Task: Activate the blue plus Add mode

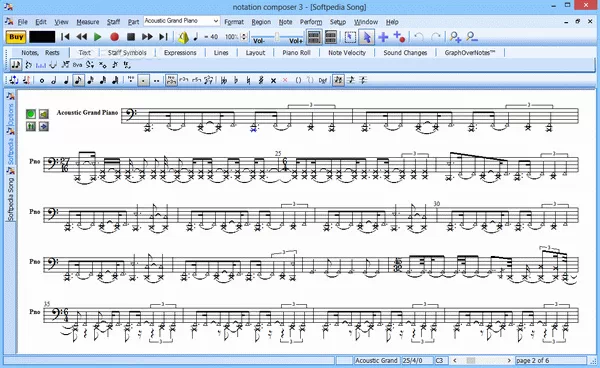Action: point(383,37)
